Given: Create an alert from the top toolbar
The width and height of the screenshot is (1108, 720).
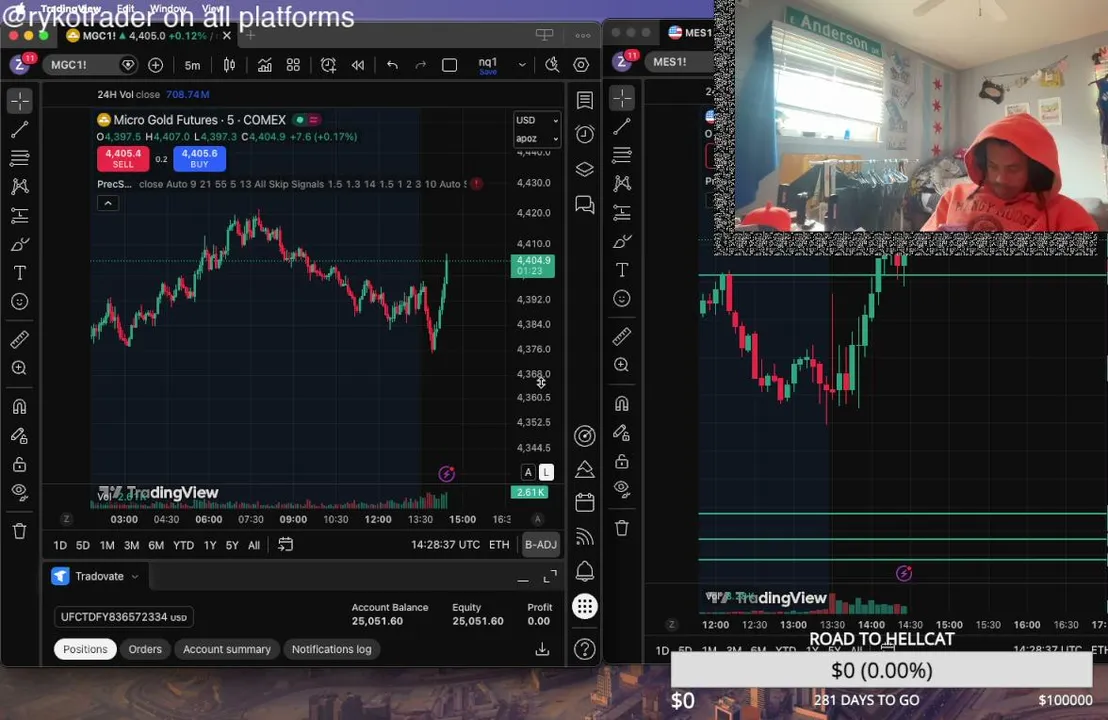Looking at the screenshot, I should coord(329,65).
